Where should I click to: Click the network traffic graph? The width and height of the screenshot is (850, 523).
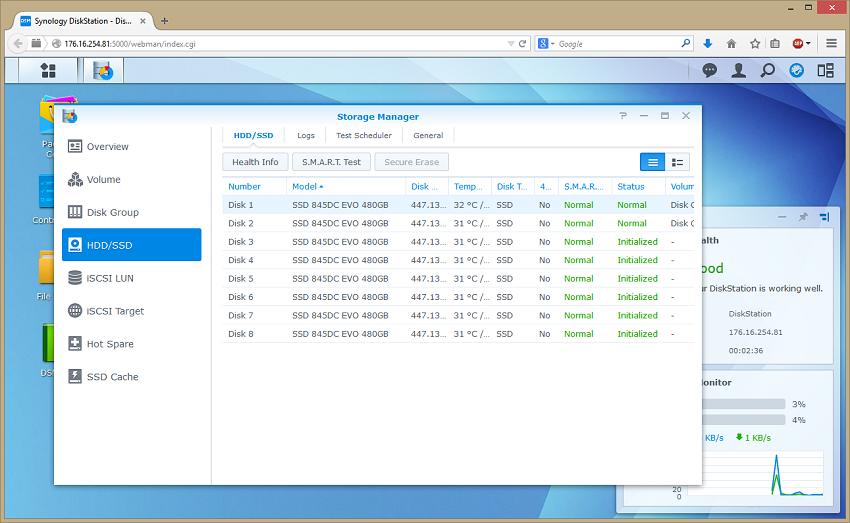coord(756,473)
